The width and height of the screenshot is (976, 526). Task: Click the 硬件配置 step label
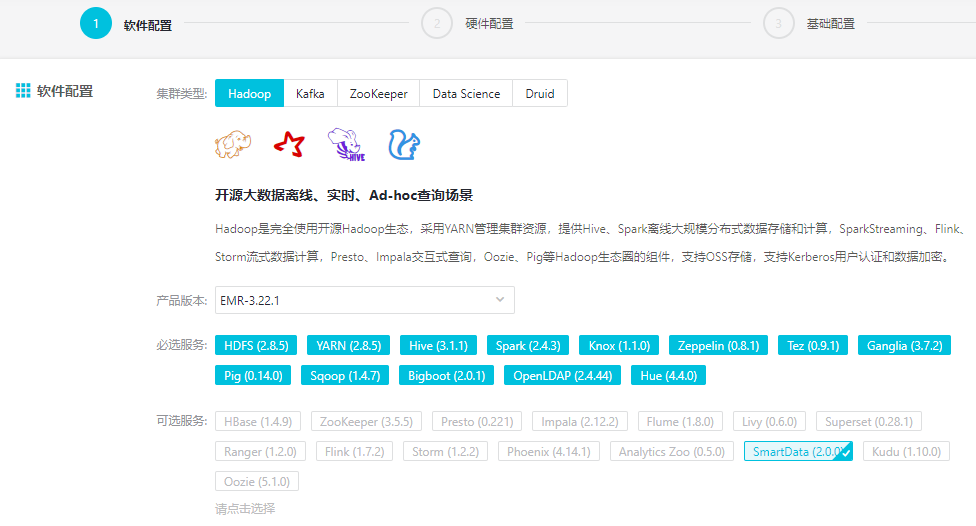coord(489,24)
